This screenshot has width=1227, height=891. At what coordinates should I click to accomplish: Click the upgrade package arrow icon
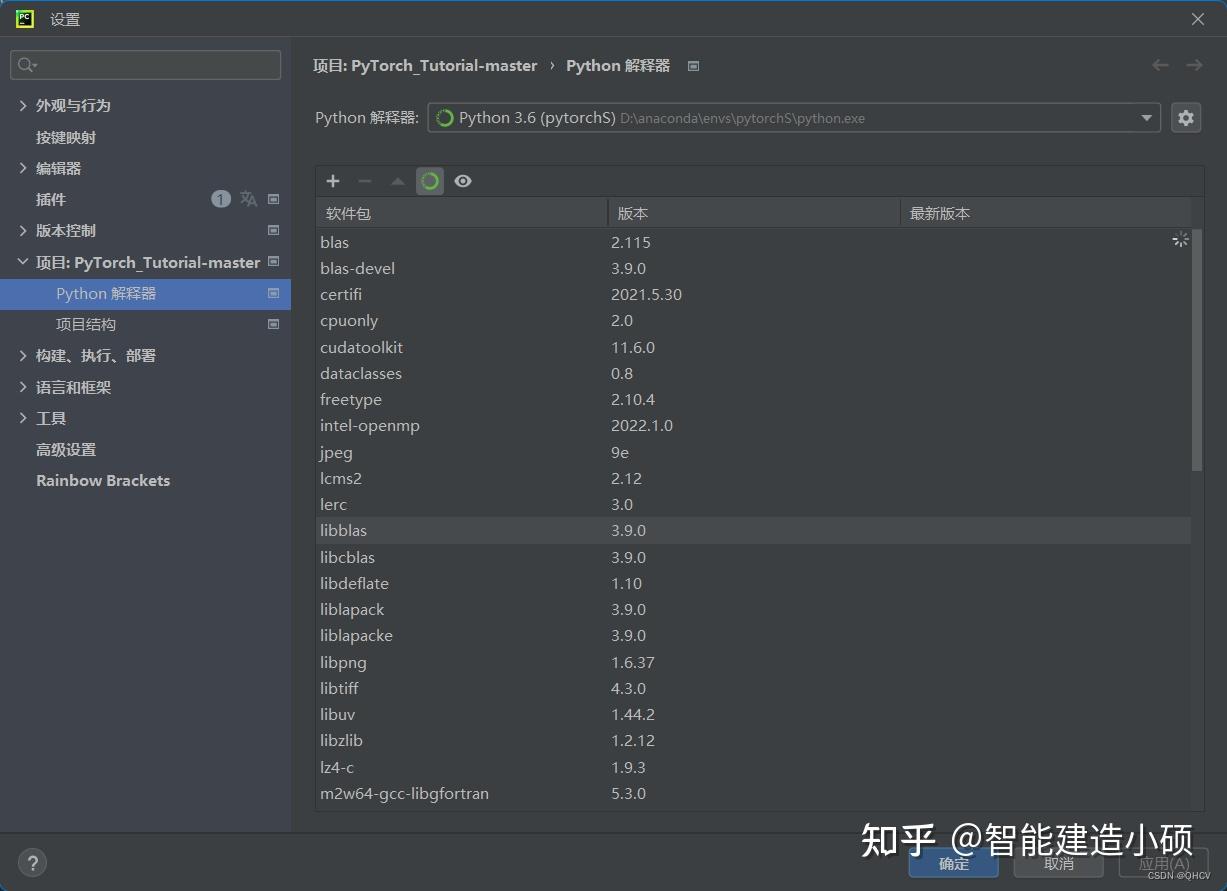(x=397, y=181)
